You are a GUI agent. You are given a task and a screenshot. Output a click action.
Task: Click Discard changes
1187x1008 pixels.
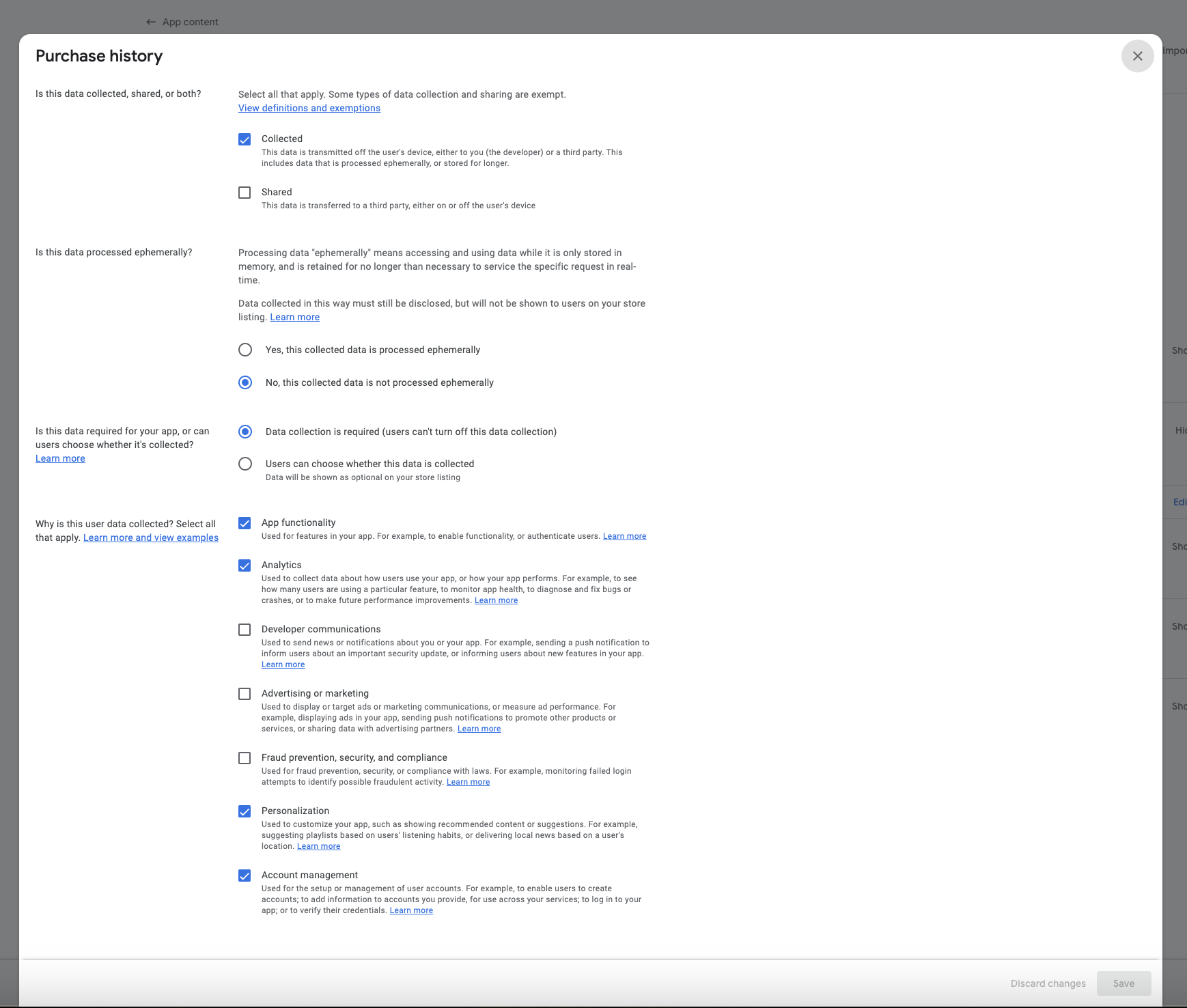[1047, 983]
